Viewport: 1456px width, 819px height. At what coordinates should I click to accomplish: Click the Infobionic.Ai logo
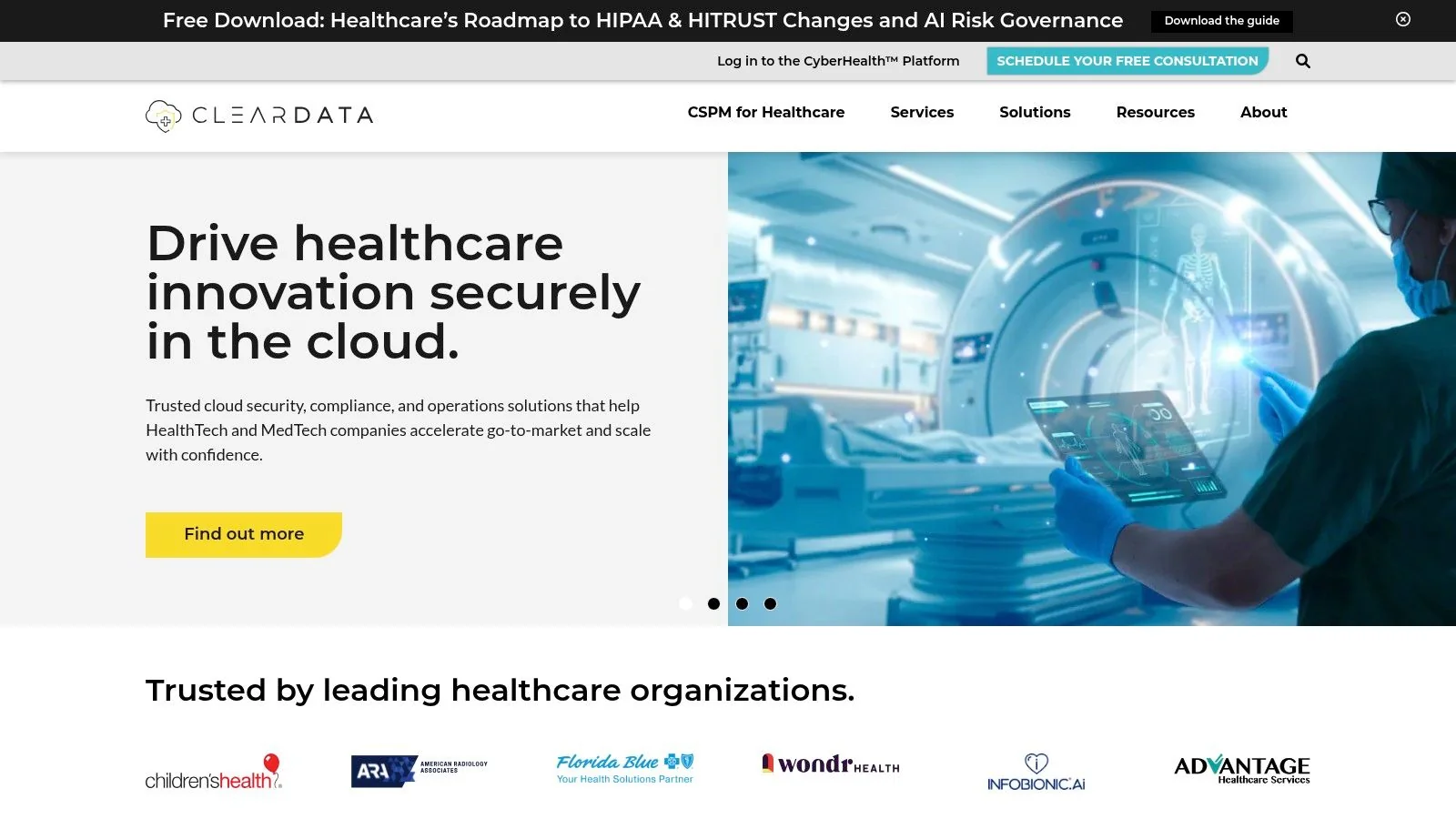[1036, 772]
